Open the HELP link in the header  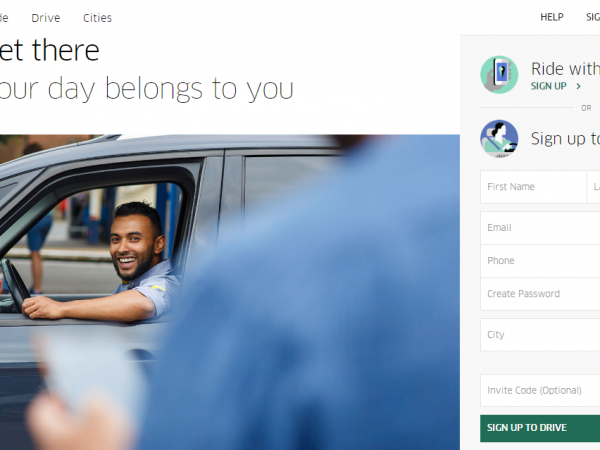[x=552, y=17]
